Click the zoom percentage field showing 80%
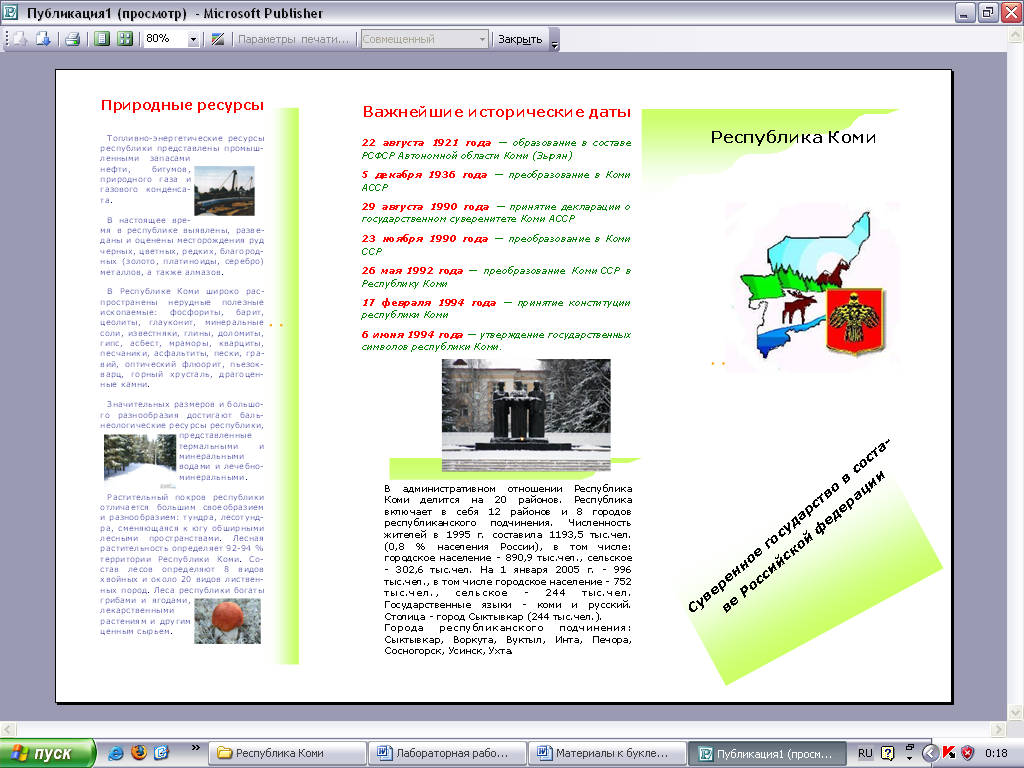 click(x=165, y=39)
